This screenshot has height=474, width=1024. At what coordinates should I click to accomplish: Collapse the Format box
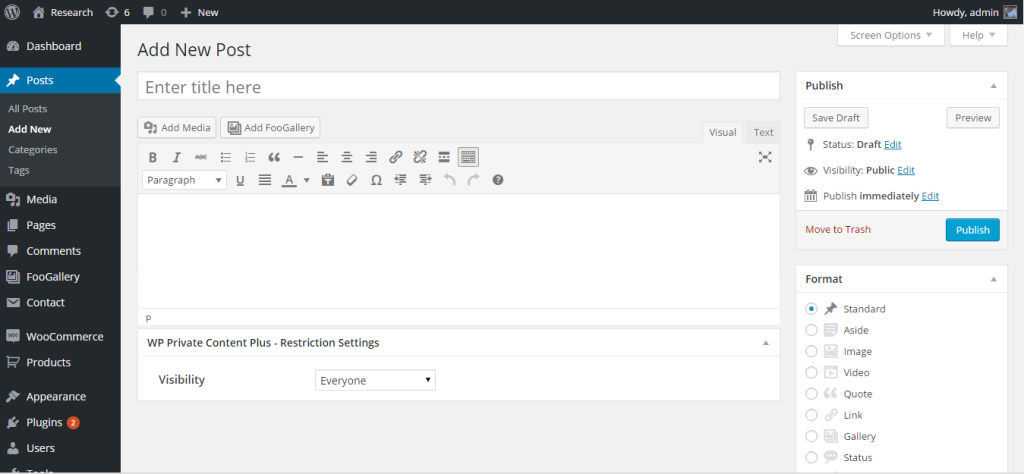(x=993, y=279)
